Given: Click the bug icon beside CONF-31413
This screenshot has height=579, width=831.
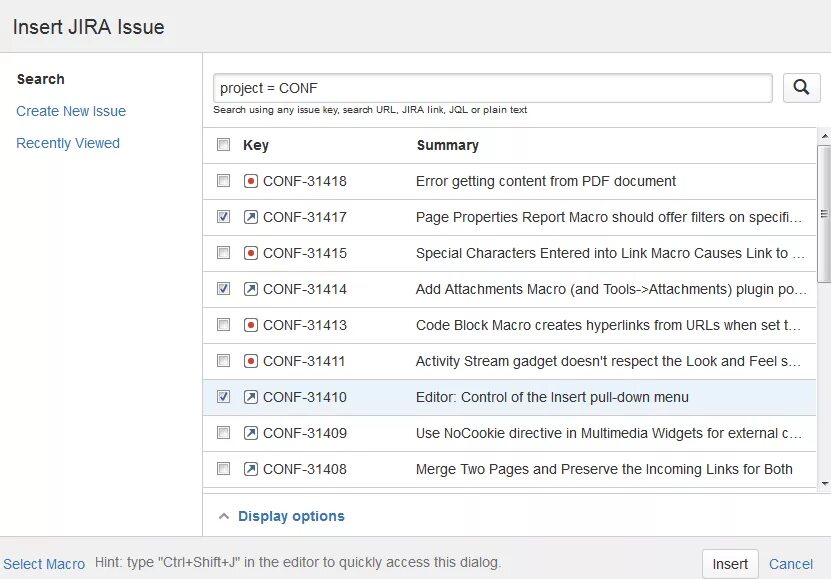Looking at the screenshot, I should coord(251,325).
